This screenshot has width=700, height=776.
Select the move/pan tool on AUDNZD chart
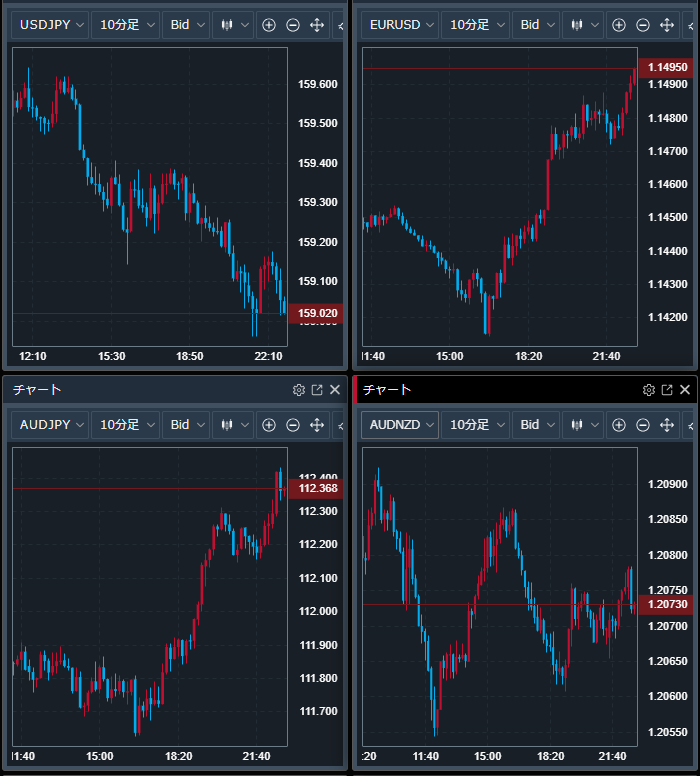[667, 425]
